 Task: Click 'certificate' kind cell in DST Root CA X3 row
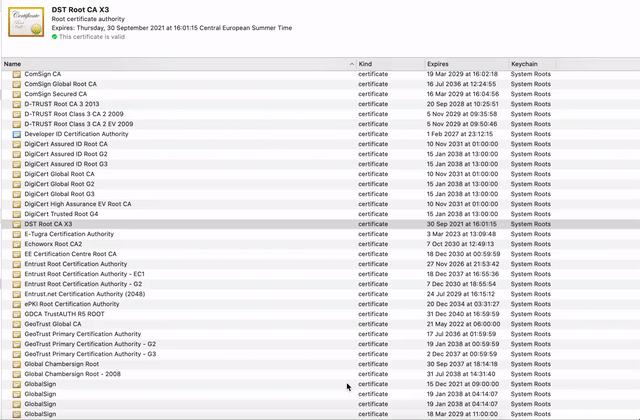[x=373, y=224]
